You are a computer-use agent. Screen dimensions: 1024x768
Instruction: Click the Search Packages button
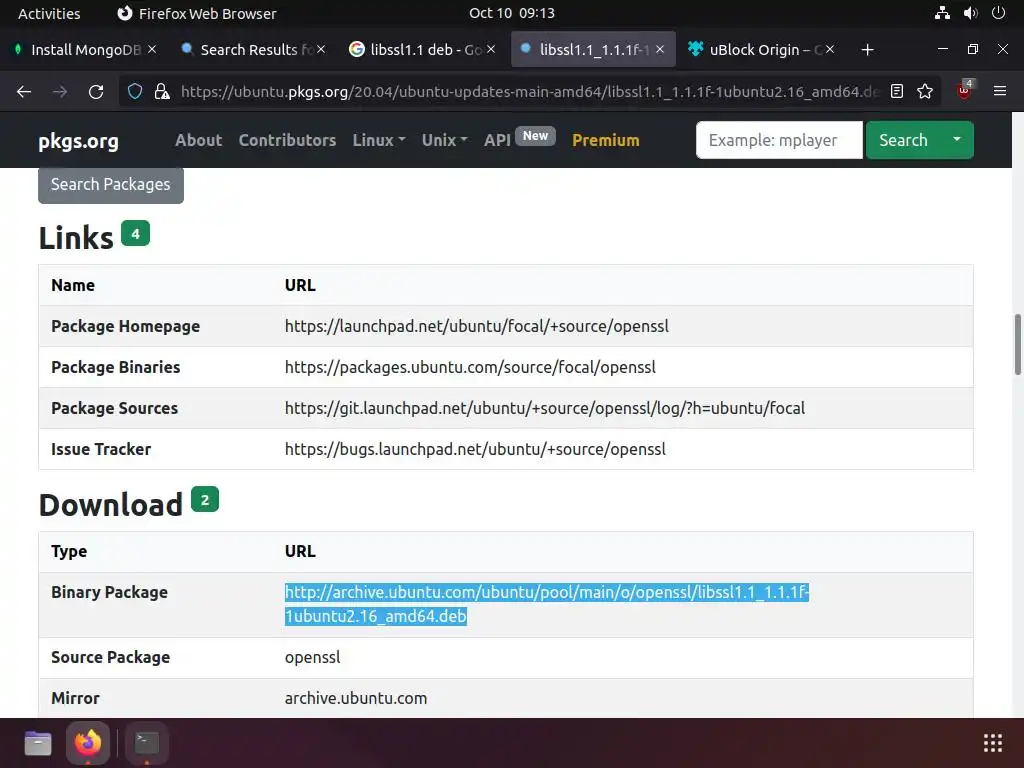pos(110,185)
